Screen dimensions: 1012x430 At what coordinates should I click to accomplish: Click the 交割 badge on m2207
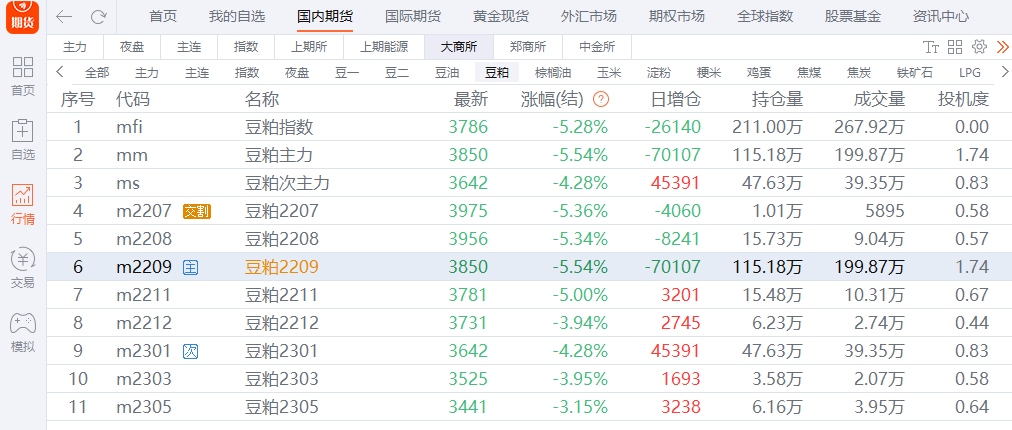coord(197,211)
